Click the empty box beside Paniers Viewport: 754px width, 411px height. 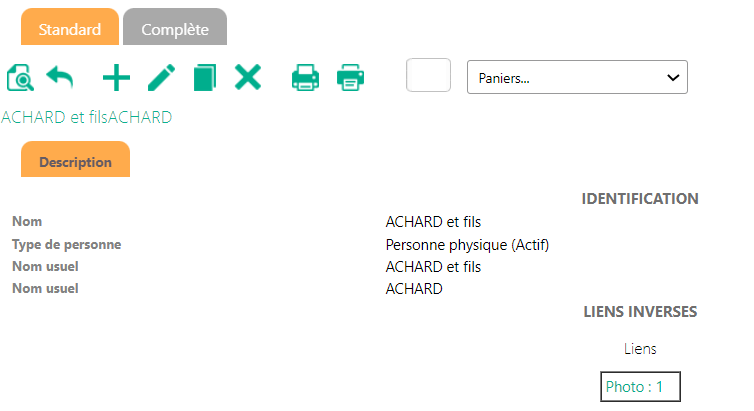point(428,75)
